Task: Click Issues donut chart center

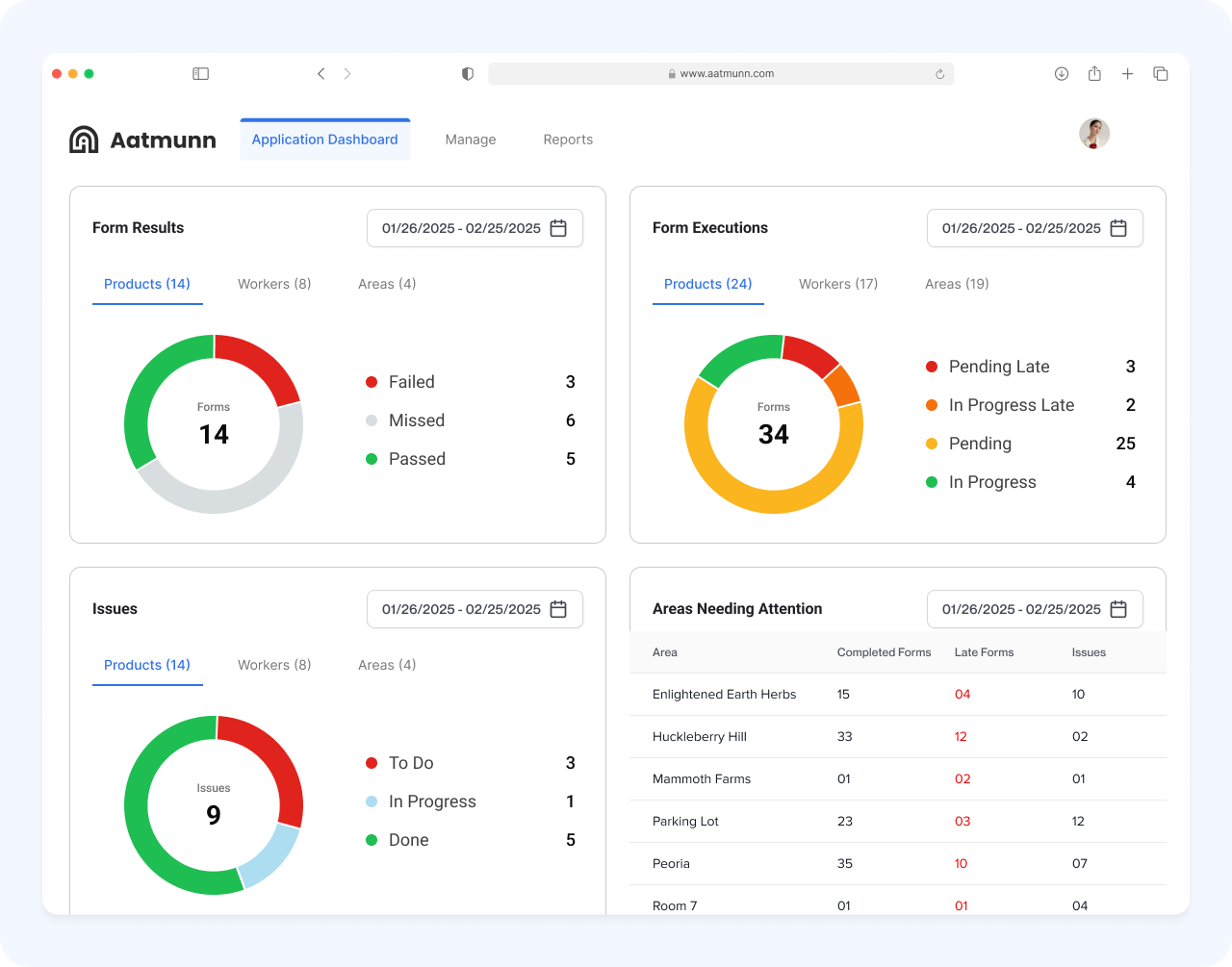Action: tap(214, 805)
